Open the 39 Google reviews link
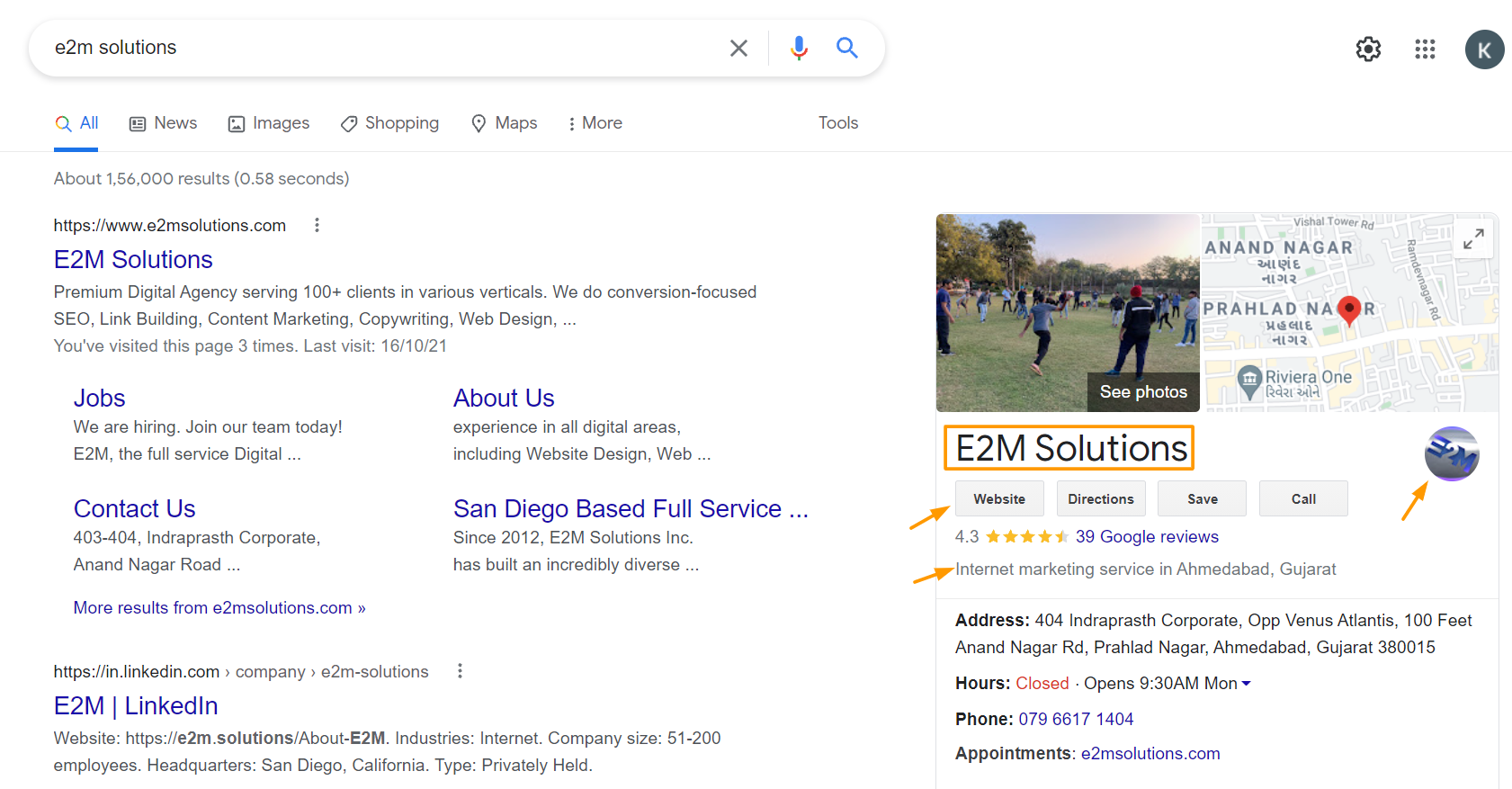This screenshot has height=789, width=1512. (1147, 537)
